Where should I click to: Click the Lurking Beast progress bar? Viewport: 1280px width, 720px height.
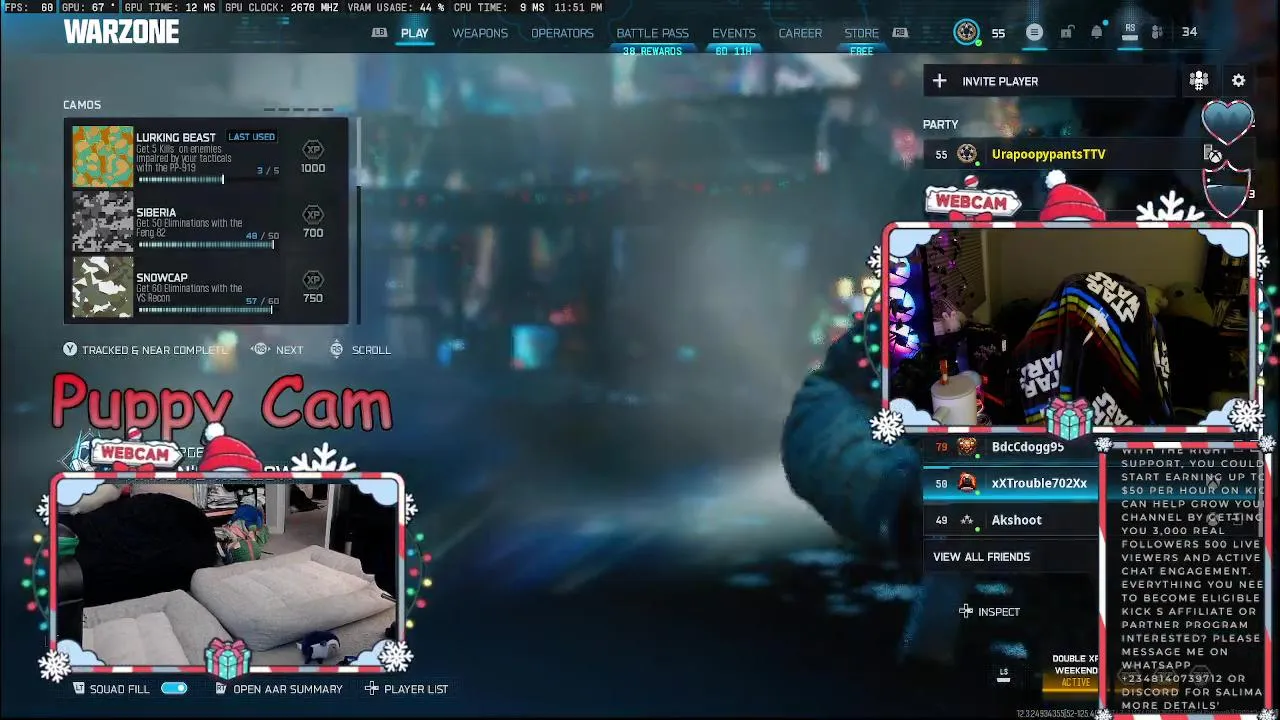point(207,180)
